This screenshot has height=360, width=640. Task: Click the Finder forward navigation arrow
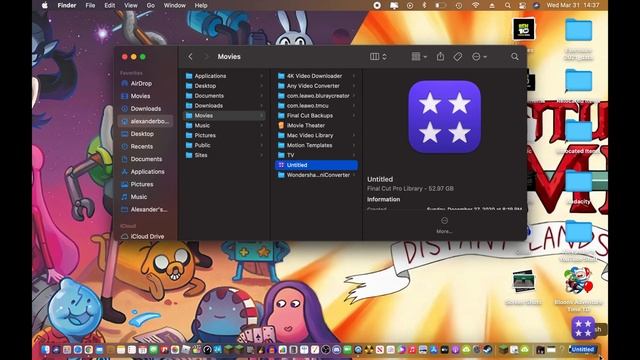206,57
